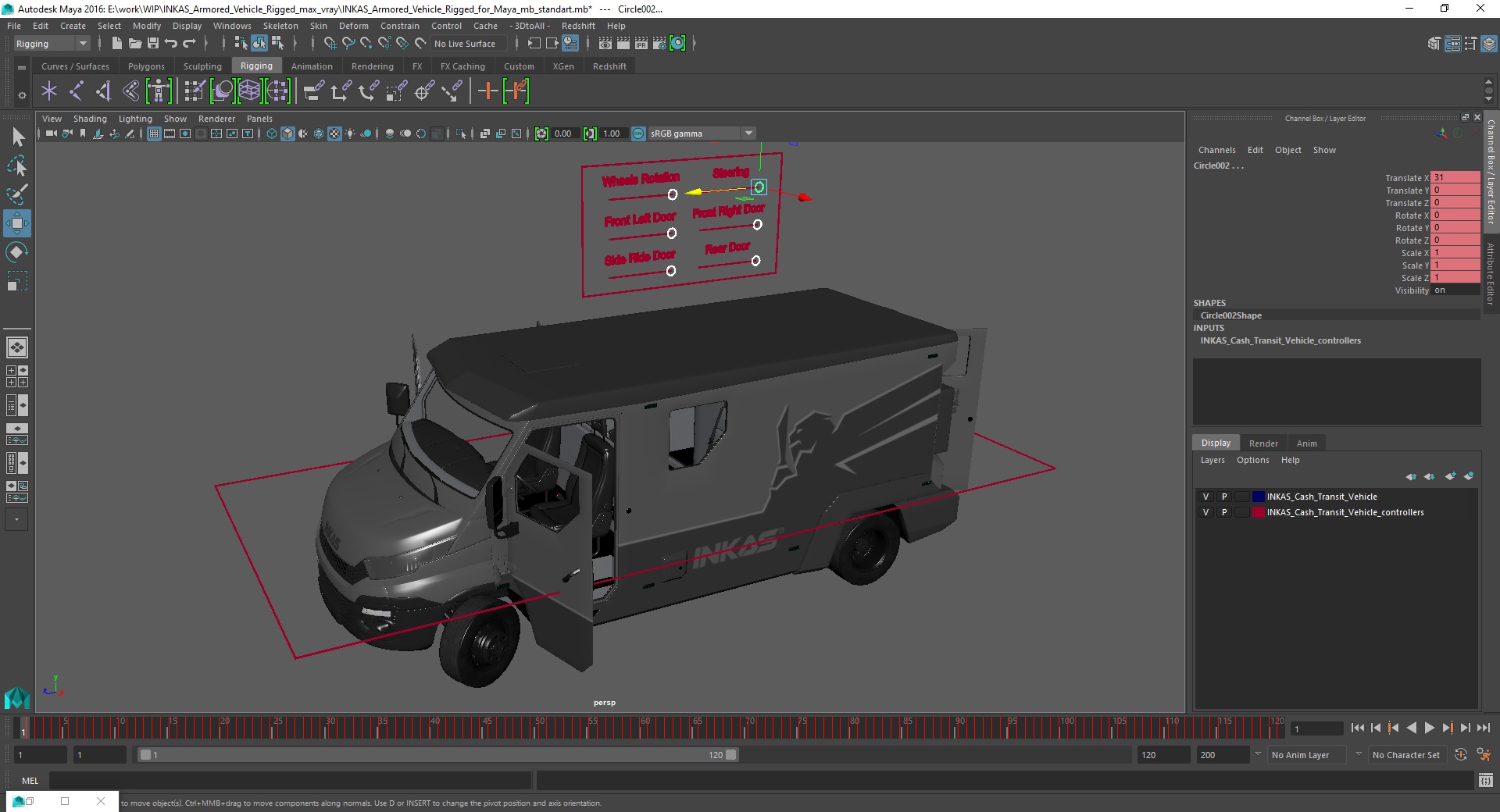Click the range slider bar
Screen dimensions: 1500x812
[x=437, y=755]
